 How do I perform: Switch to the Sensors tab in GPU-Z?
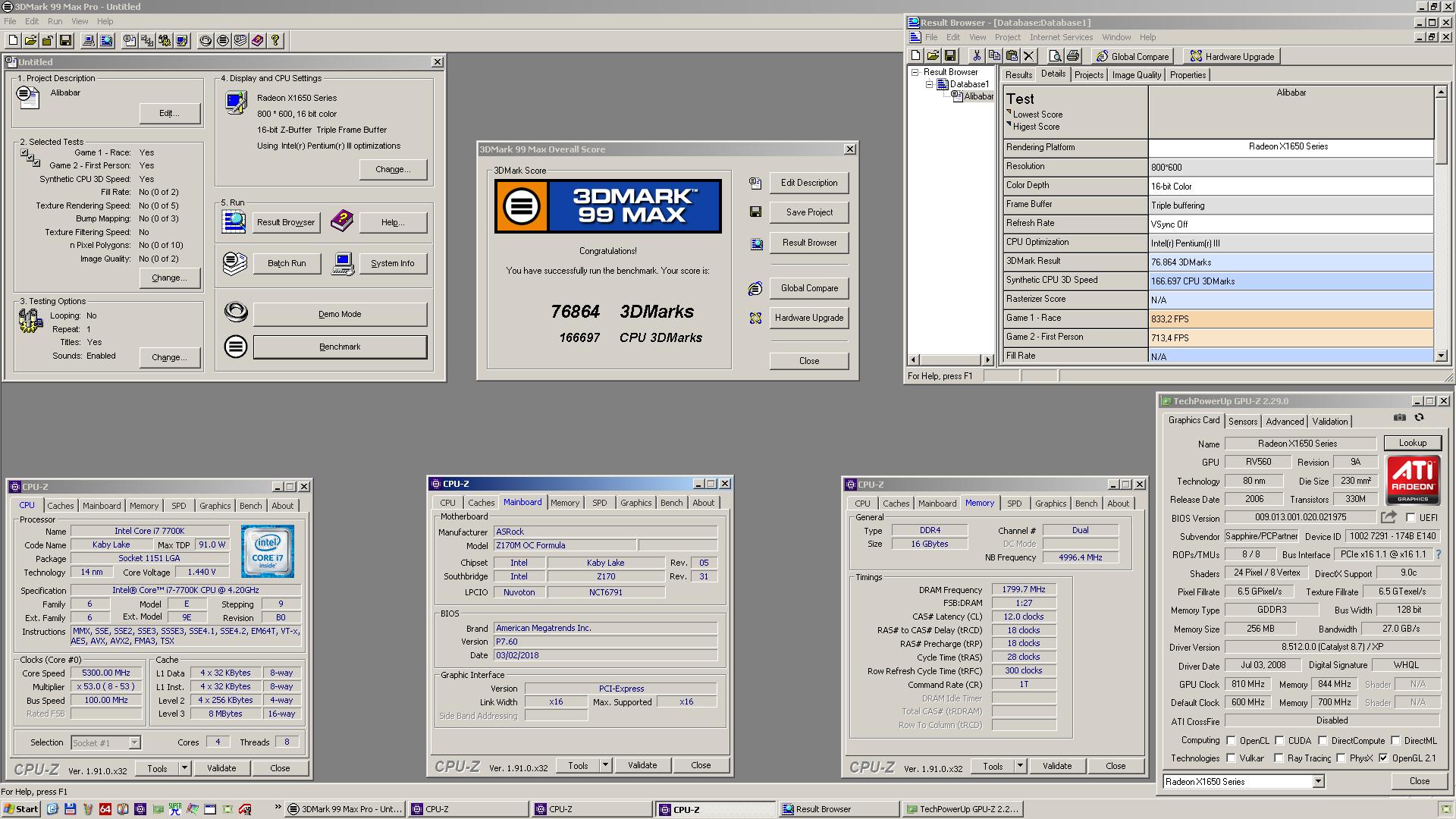[1242, 422]
